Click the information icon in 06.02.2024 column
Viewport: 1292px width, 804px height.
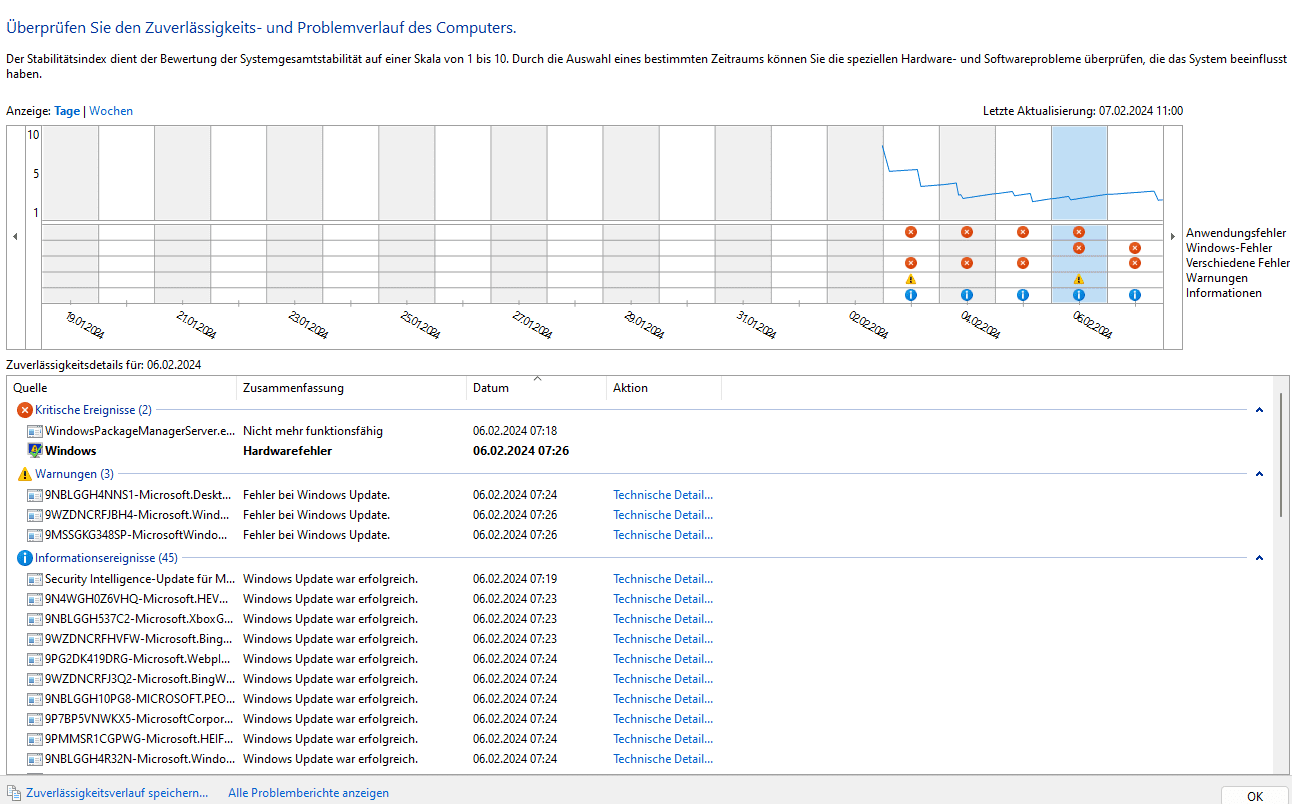[1079, 295]
